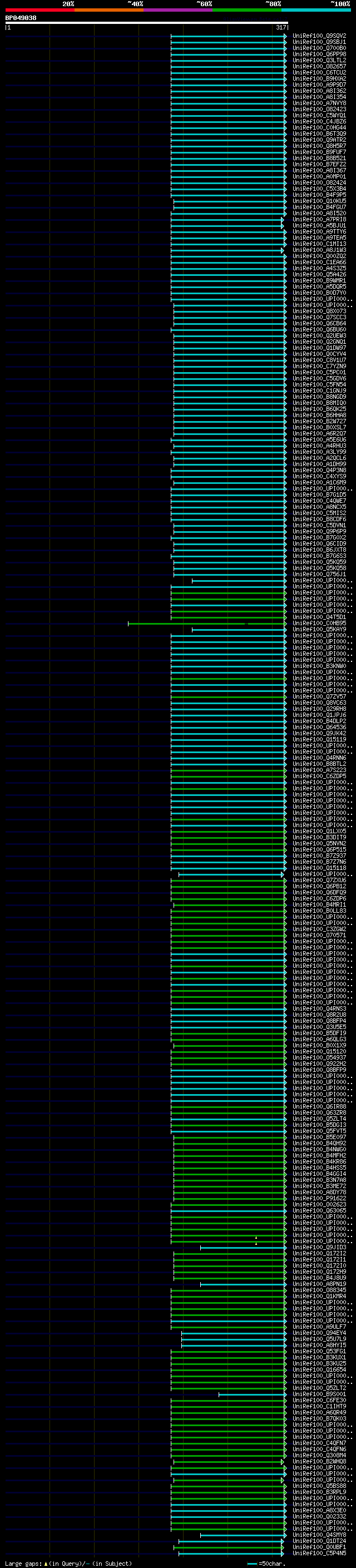Image resolution: width=356 pixels, height=1568 pixels.
Task: Select the UniRef100_C0HB95 label
Action: click(319, 624)
